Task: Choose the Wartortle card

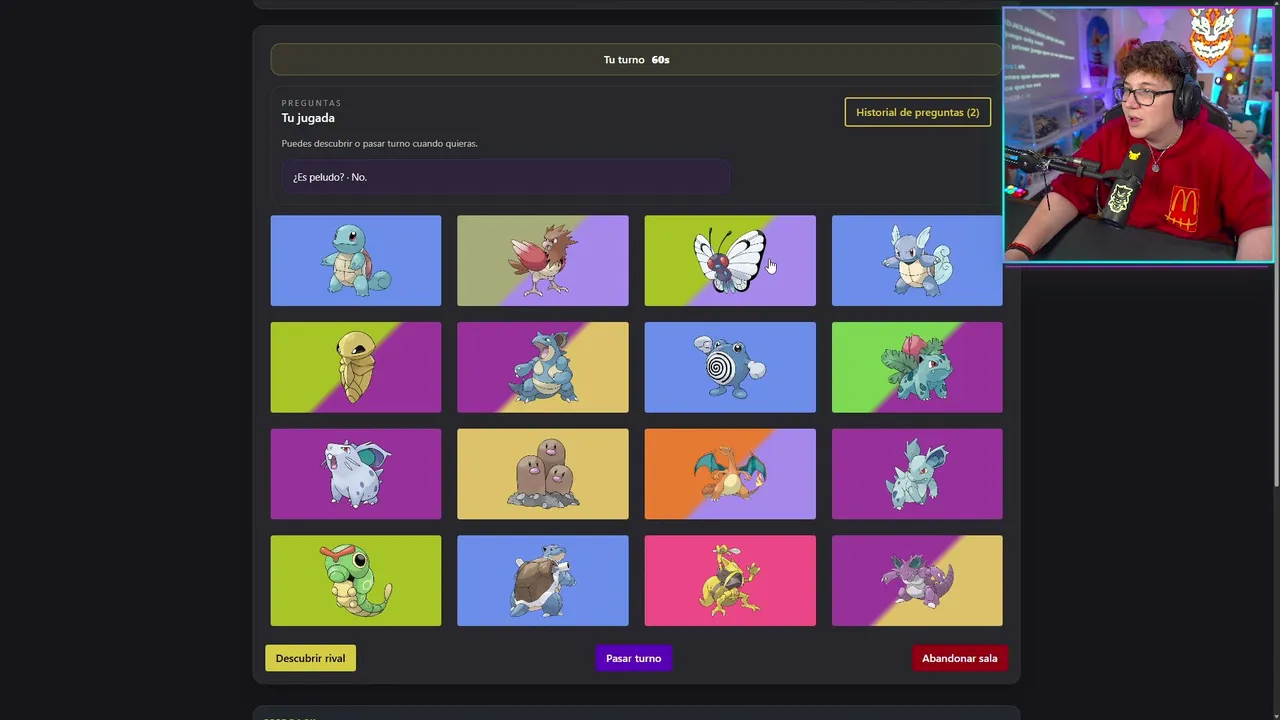Action: tap(917, 260)
